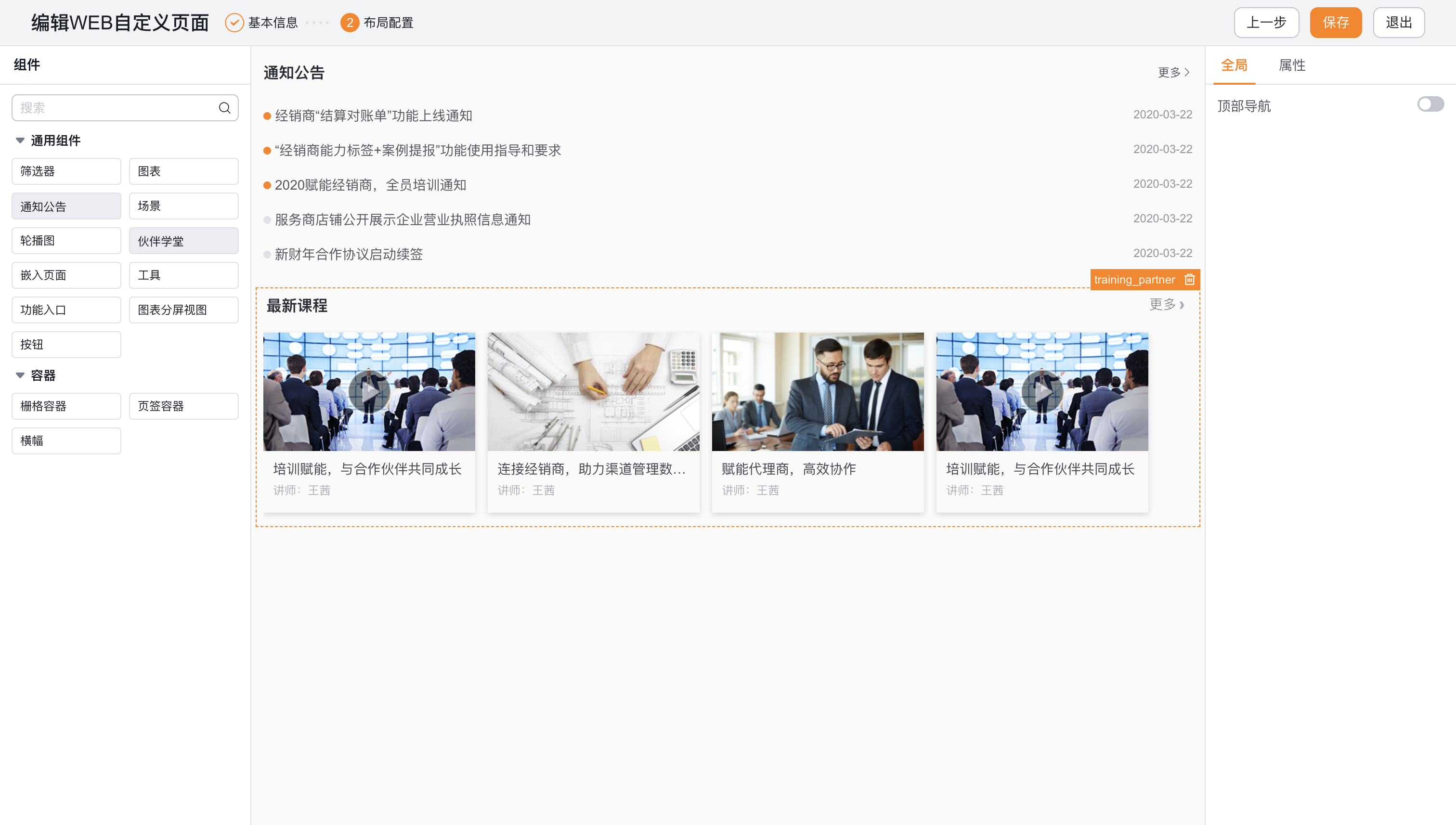1456x825 pixels.
Task: Click the 保存 button
Action: 1335,23
